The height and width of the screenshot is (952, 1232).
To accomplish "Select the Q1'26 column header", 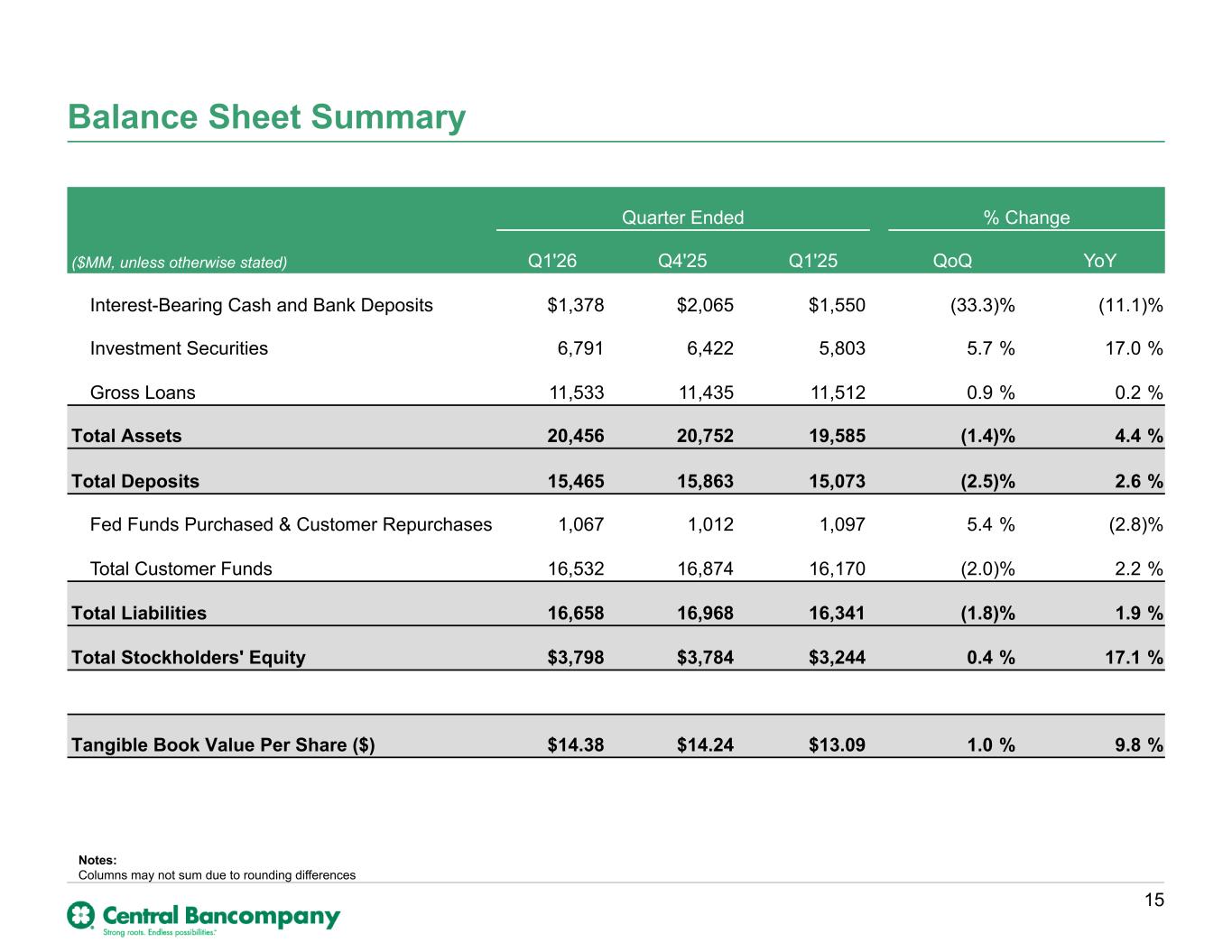I will 552,261.
